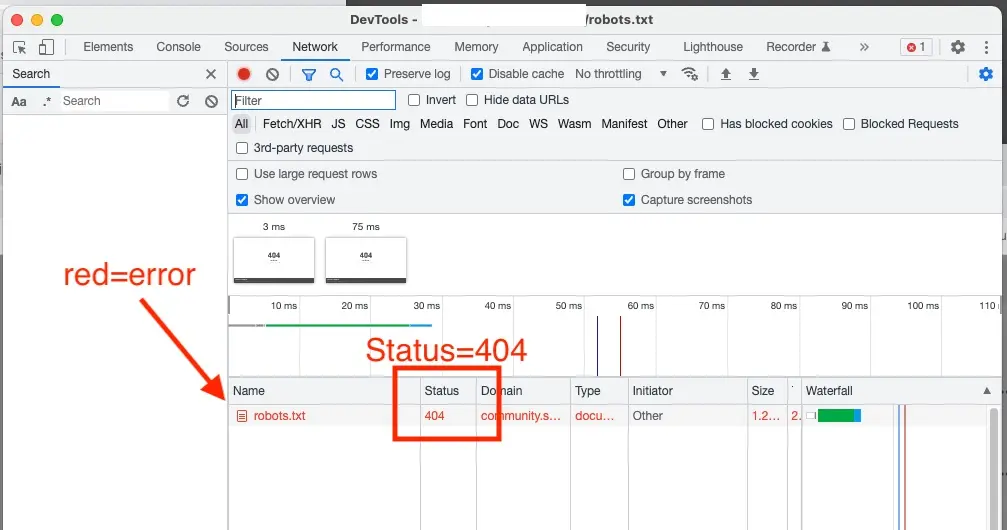The width and height of the screenshot is (1007, 530).
Task: Toggle Preserve log checkbox
Action: click(x=371, y=74)
